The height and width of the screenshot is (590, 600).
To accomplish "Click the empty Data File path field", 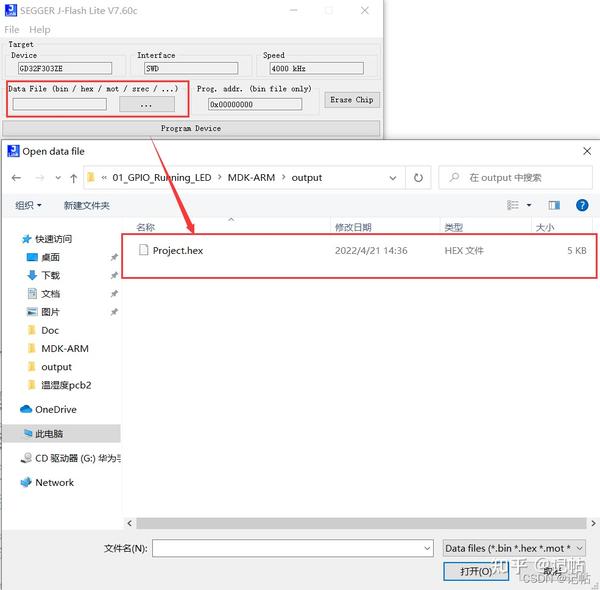I will [x=60, y=104].
